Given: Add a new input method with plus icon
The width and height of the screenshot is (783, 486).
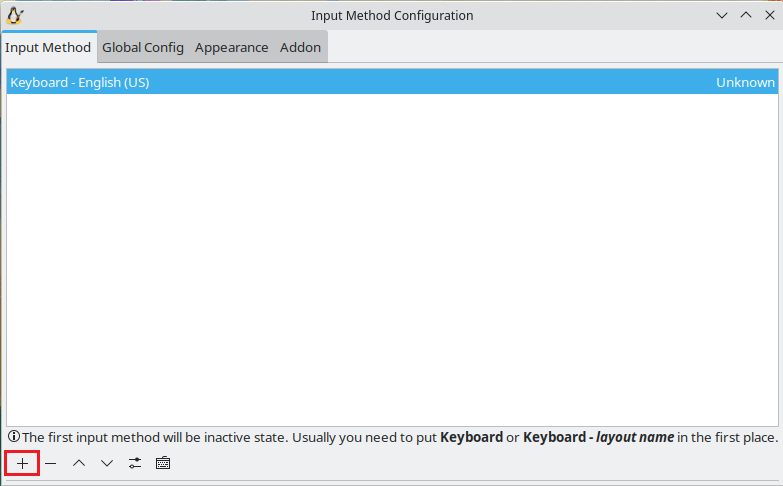Looking at the screenshot, I should pyautogui.click(x=22, y=464).
